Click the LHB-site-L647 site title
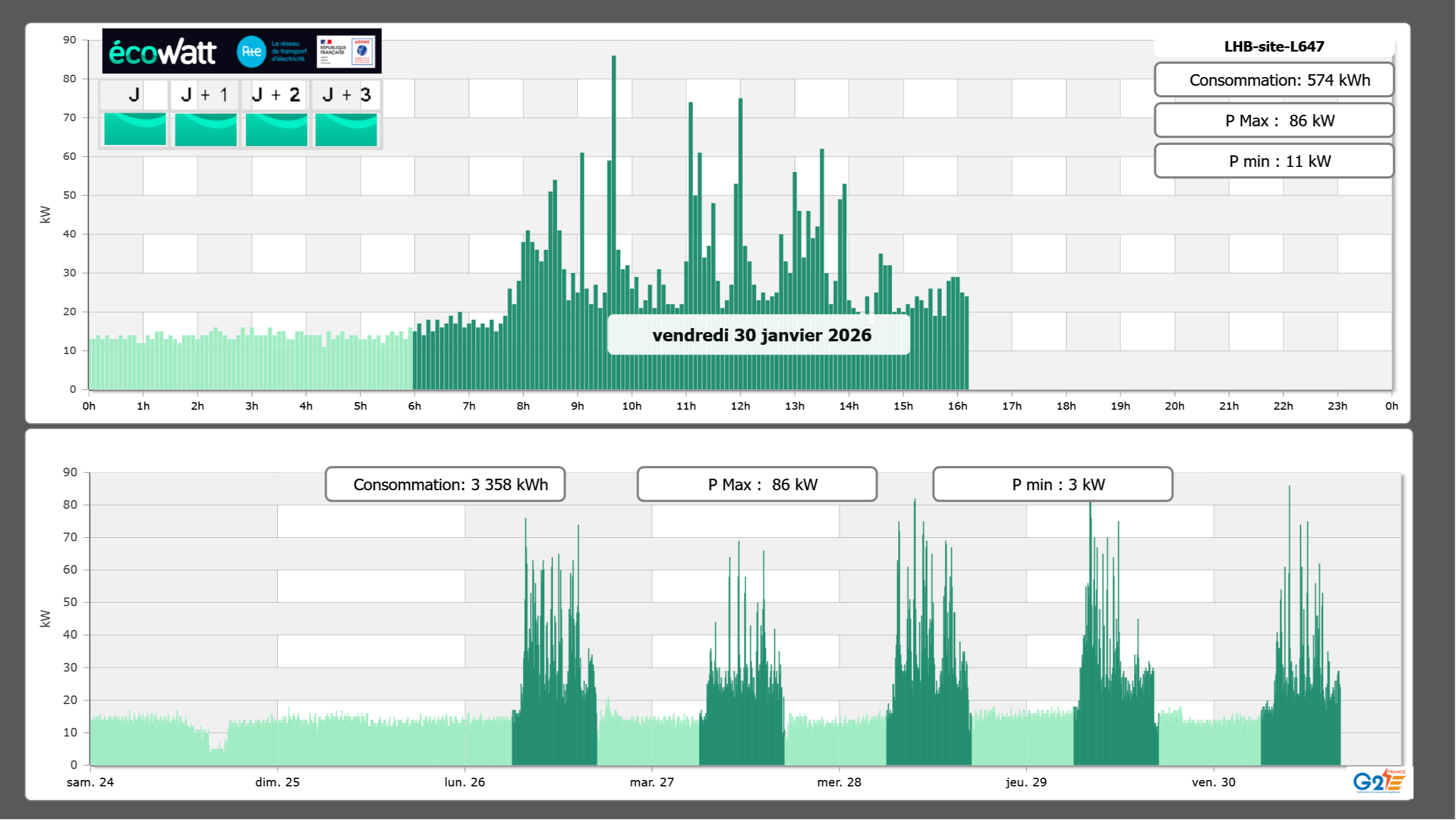Image resolution: width=1456 pixels, height=820 pixels. click(x=1273, y=46)
